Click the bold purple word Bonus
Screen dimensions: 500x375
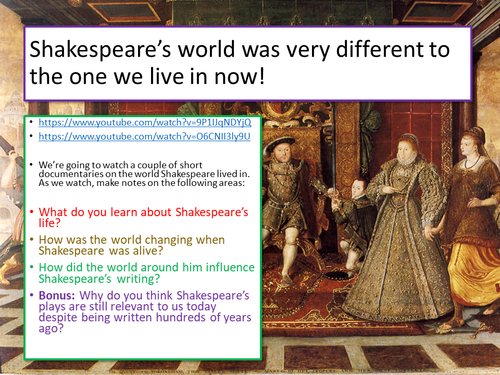(57, 295)
